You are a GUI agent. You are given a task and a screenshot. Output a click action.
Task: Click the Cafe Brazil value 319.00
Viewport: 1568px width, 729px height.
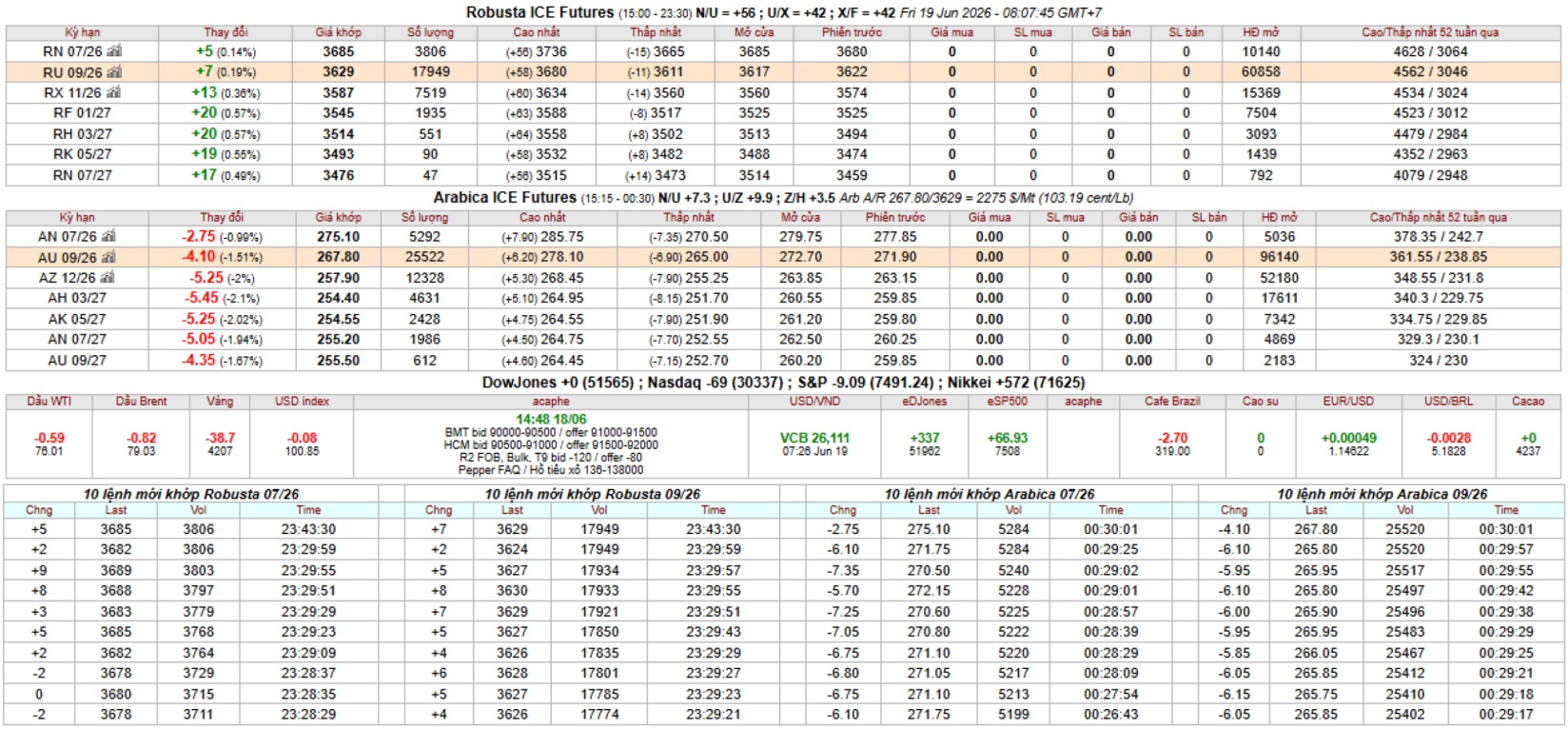(1172, 451)
